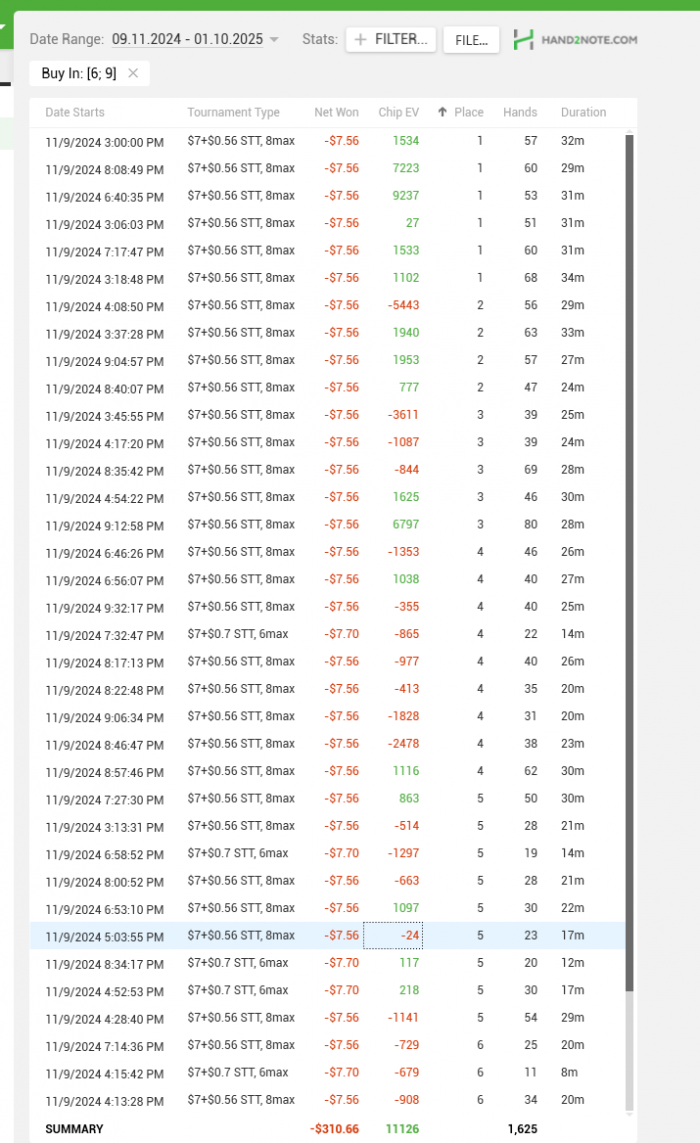Open the Date Range dropdown arrow
The width and height of the screenshot is (700, 1143).
click(x=276, y=40)
